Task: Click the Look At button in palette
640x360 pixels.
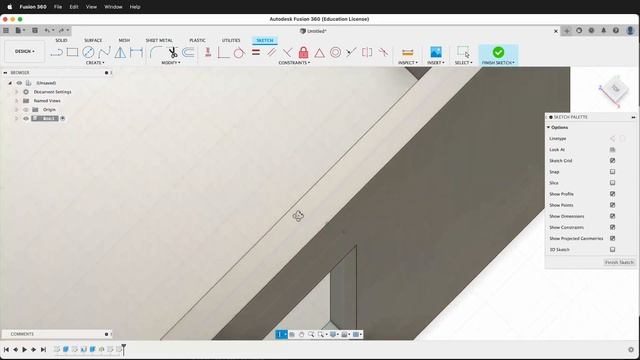Action: [612, 149]
